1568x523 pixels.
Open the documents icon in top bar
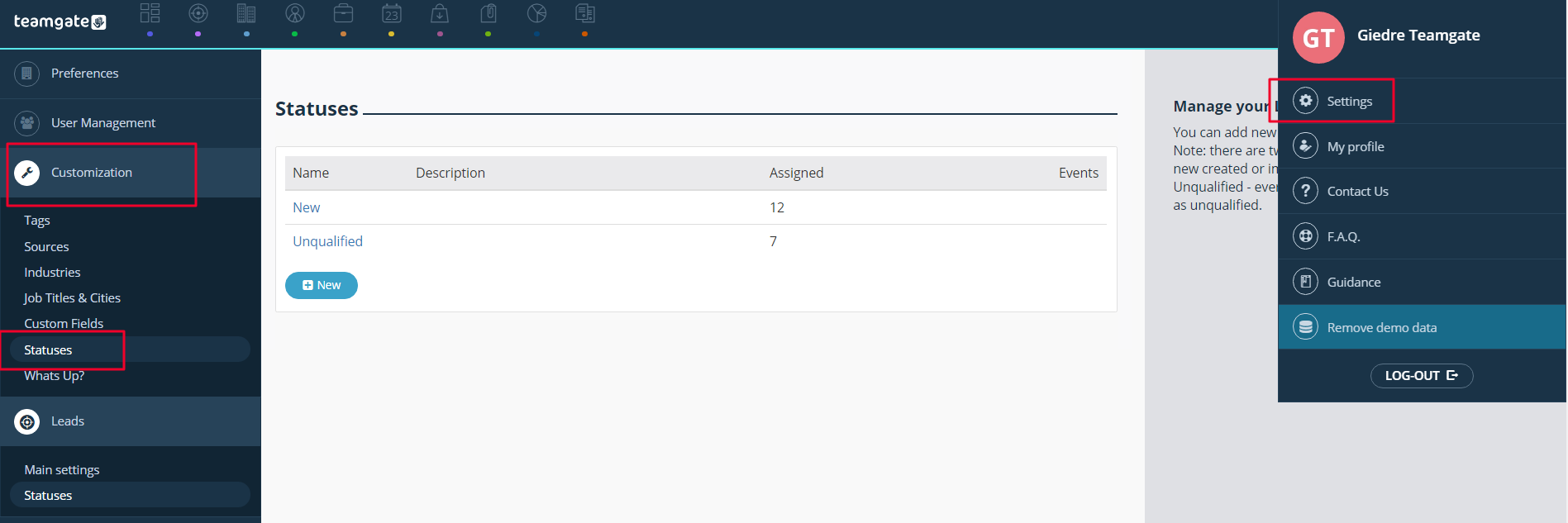coord(585,13)
